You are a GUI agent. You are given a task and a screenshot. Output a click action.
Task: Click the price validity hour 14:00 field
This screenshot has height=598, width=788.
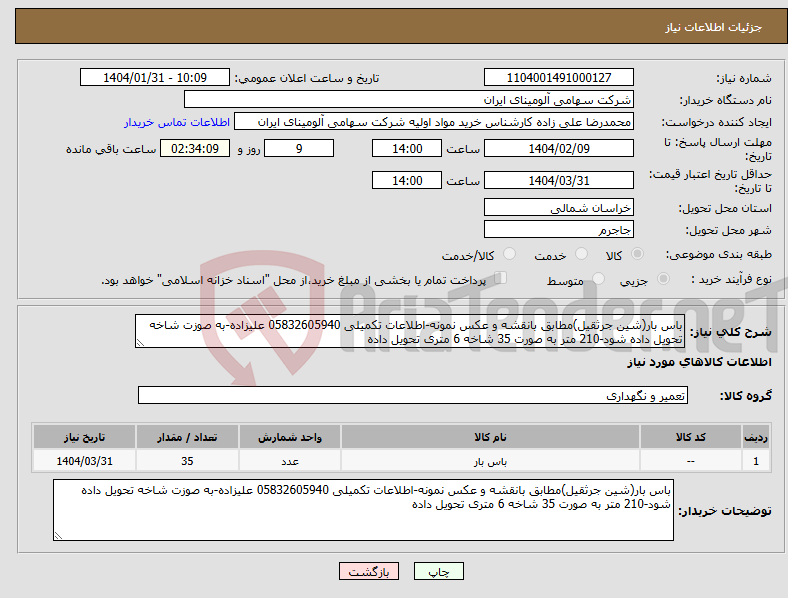tap(407, 180)
